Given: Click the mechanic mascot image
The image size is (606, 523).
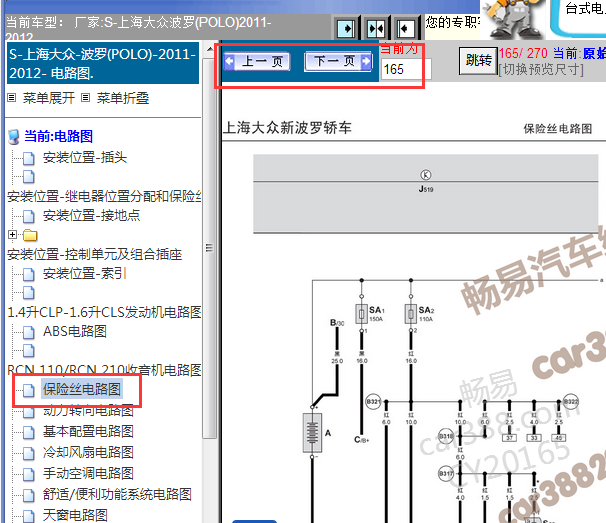Looking at the screenshot, I should click(x=512, y=19).
